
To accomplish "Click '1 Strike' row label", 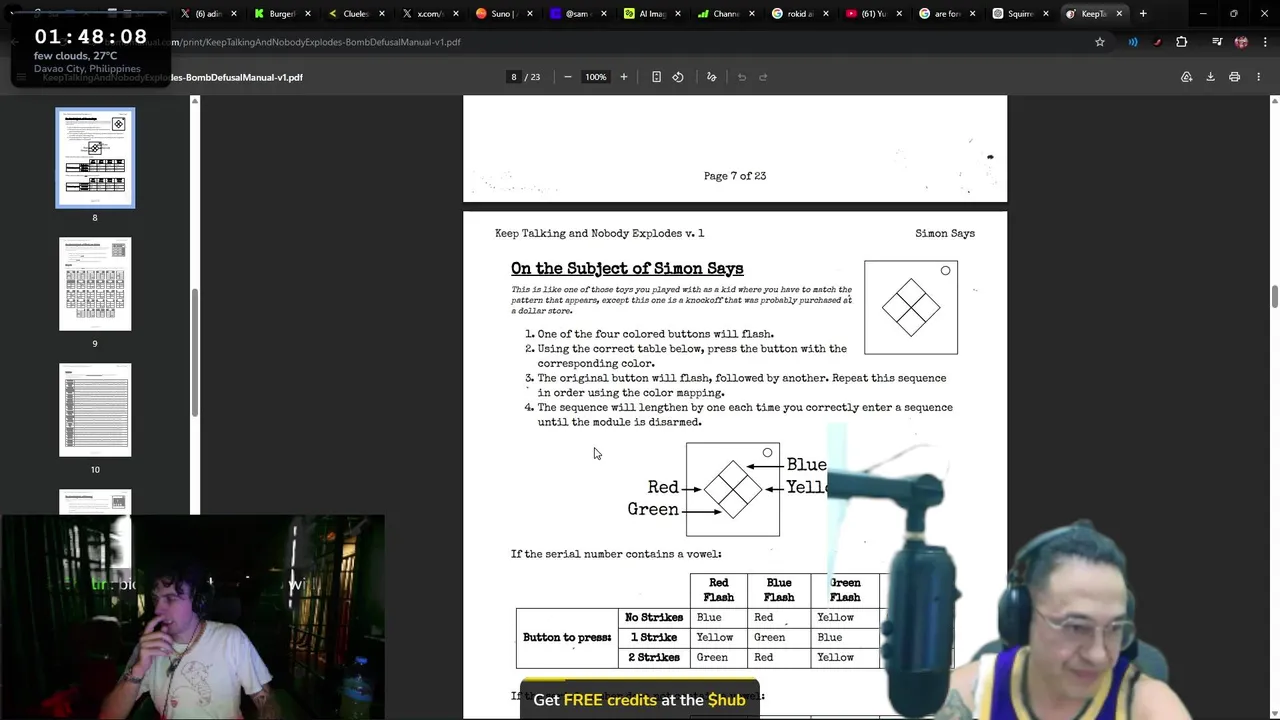I will tap(654, 637).
